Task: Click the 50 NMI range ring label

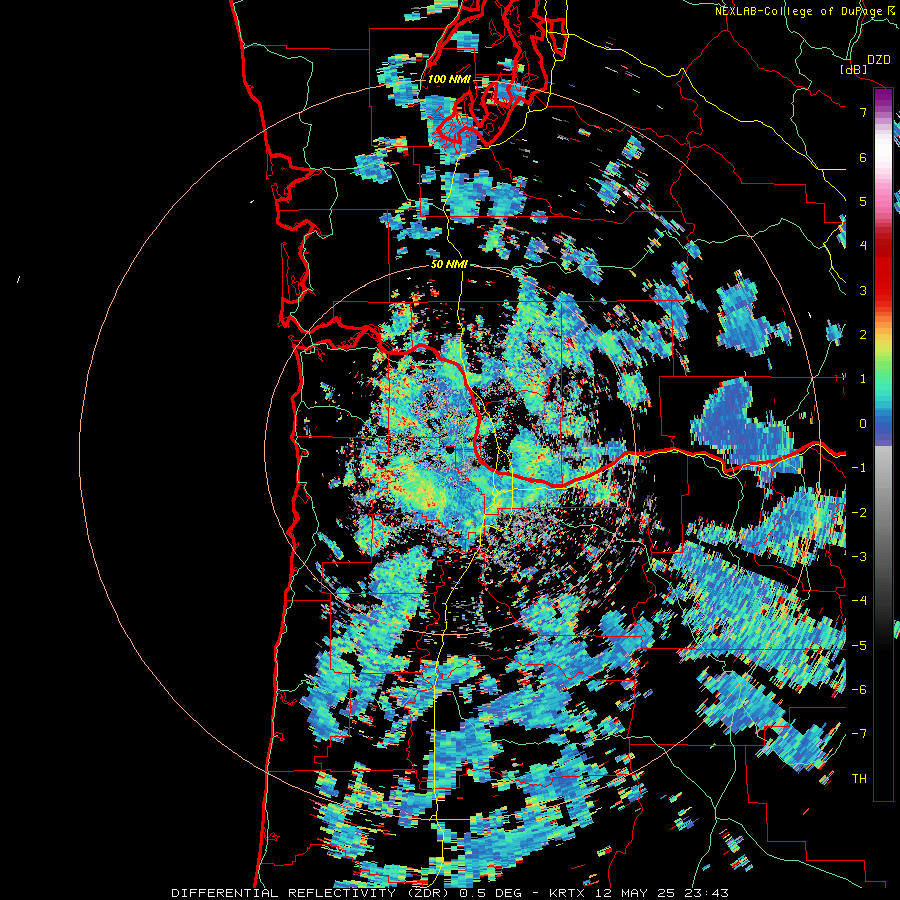Action: [x=449, y=265]
